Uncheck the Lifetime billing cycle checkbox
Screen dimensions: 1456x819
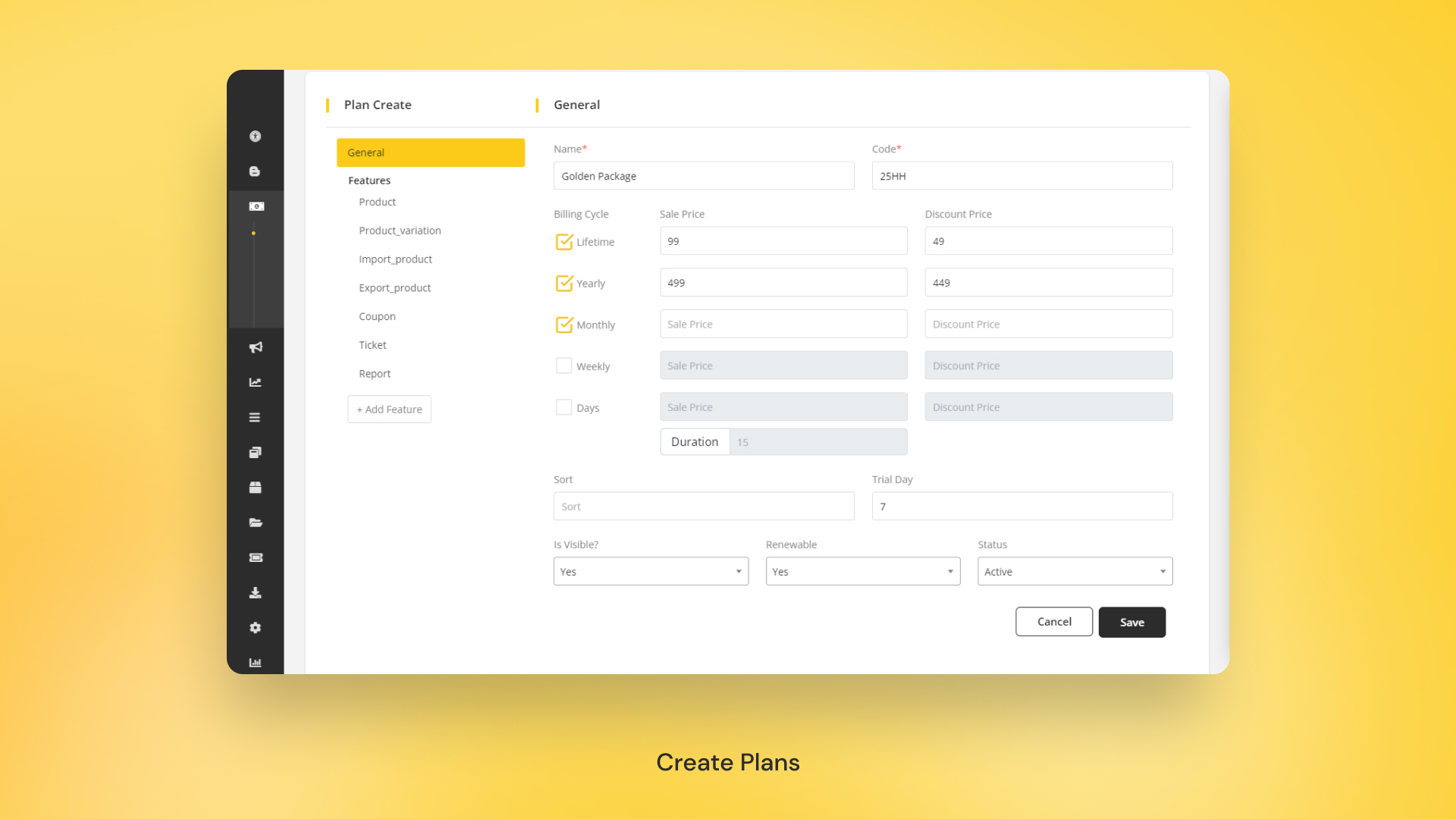pos(564,242)
